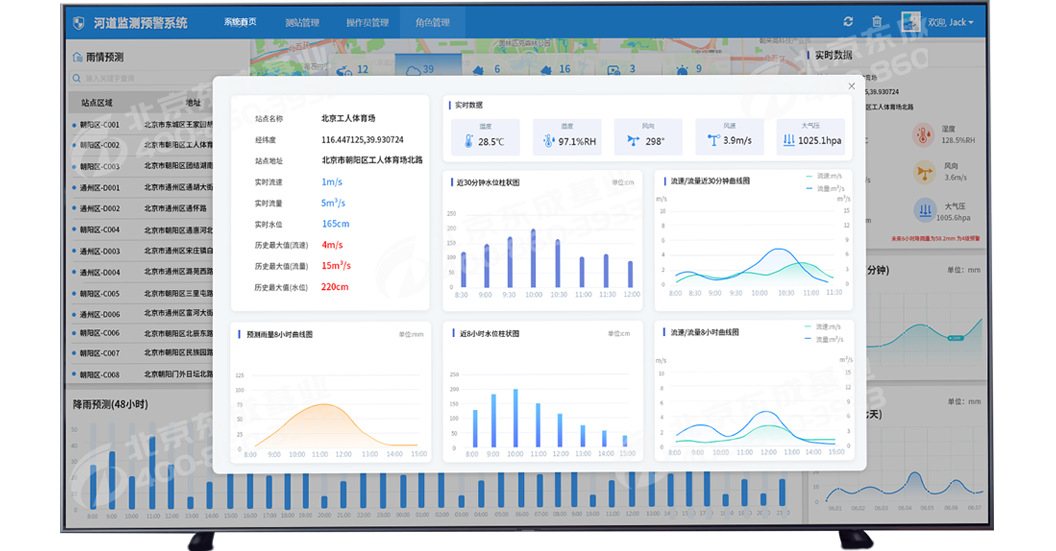Click the user avatar next to 欢迎, Jack
The image size is (1056, 551).
tap(910, 22)
